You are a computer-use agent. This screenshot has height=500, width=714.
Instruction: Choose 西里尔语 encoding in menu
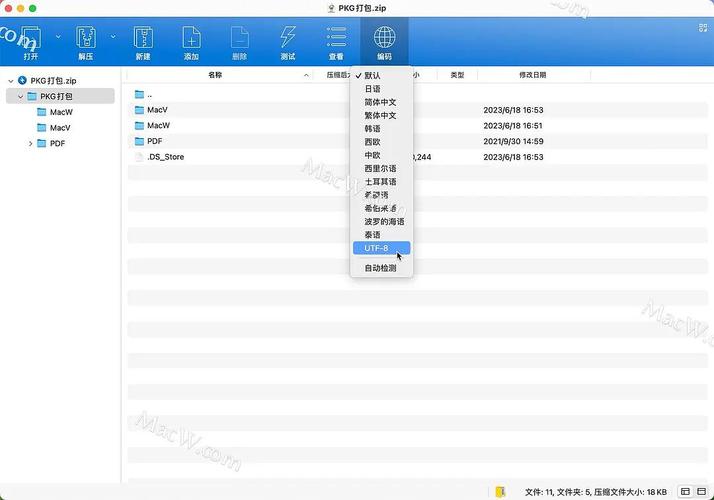pyautogui.click(x=382, y=168)
